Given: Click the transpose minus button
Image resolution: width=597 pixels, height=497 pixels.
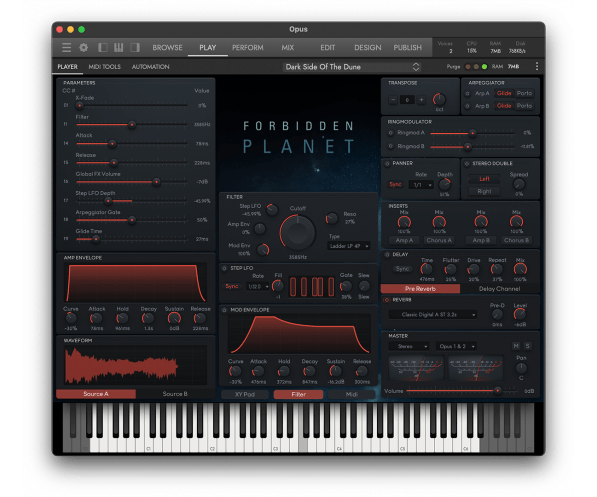Looking at the screenshot, I should tap(393, 100).
